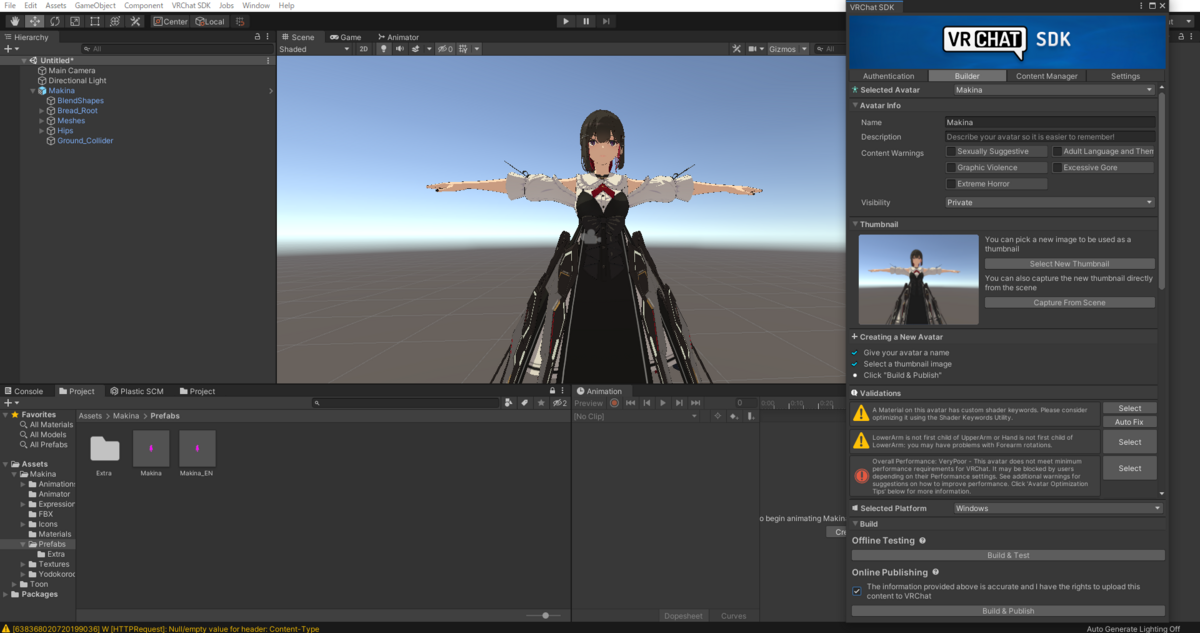The image size is (1200, 633).
Task: Select the Move tool
Action: pos(34,21)
